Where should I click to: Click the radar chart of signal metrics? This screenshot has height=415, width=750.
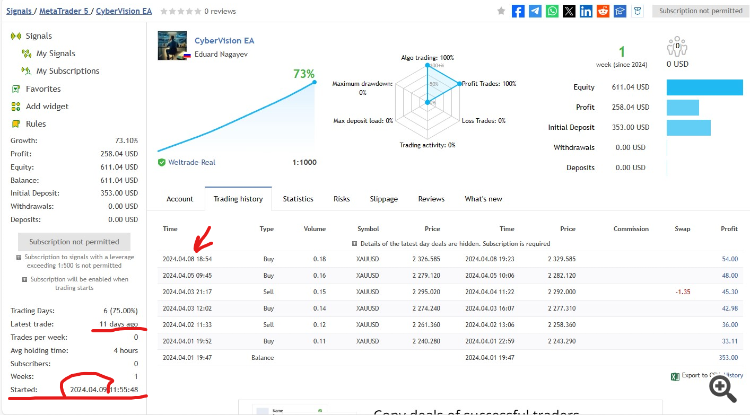click(x=427, y=102)
